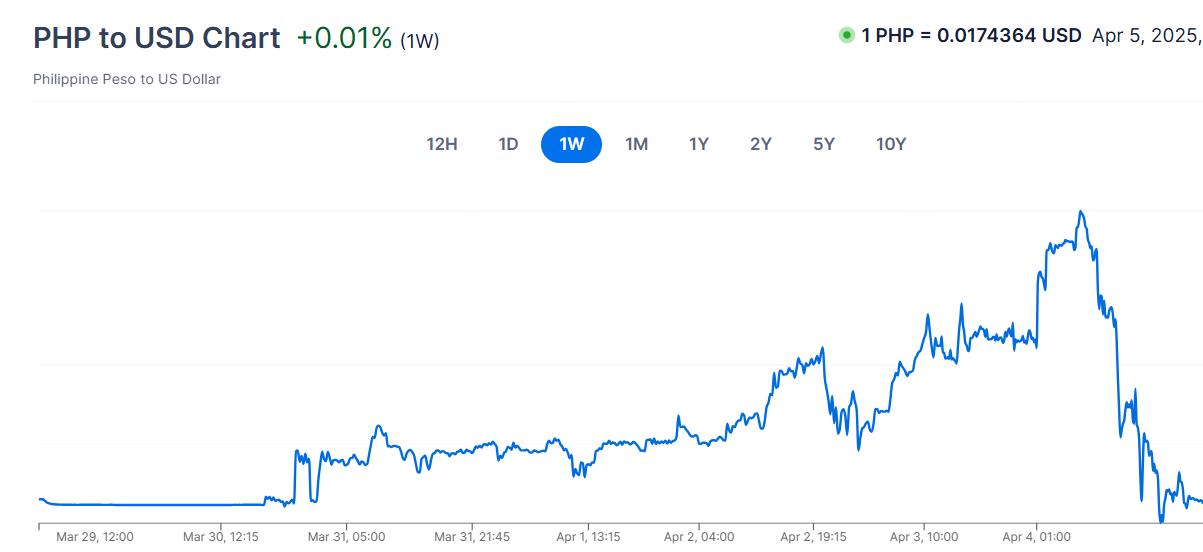Click the Philippine Peso to US Dollar subtitle
1203x552 pixels.
pos(127,79)
